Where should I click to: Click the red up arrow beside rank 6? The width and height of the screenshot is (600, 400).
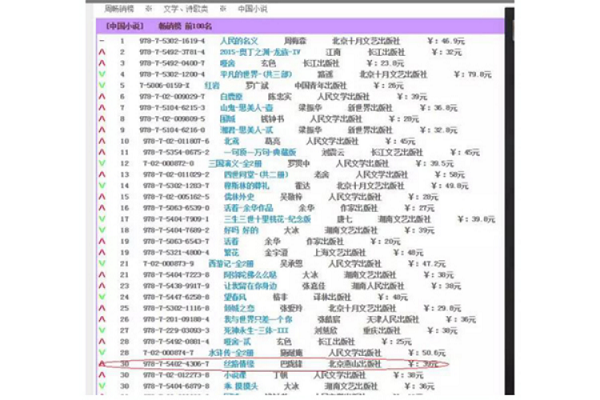pyautogui.click(x=102, y=96)
